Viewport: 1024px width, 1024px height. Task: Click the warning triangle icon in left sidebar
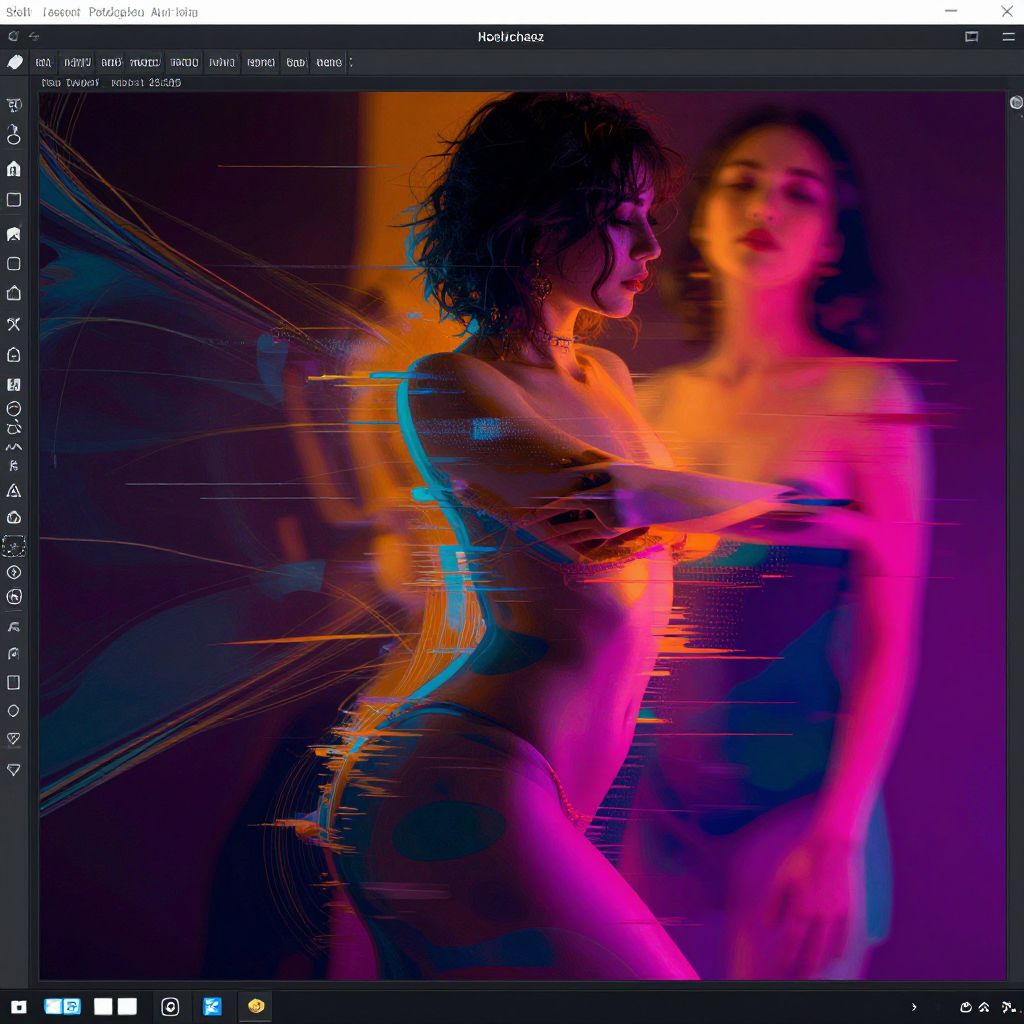pos(14,491)
